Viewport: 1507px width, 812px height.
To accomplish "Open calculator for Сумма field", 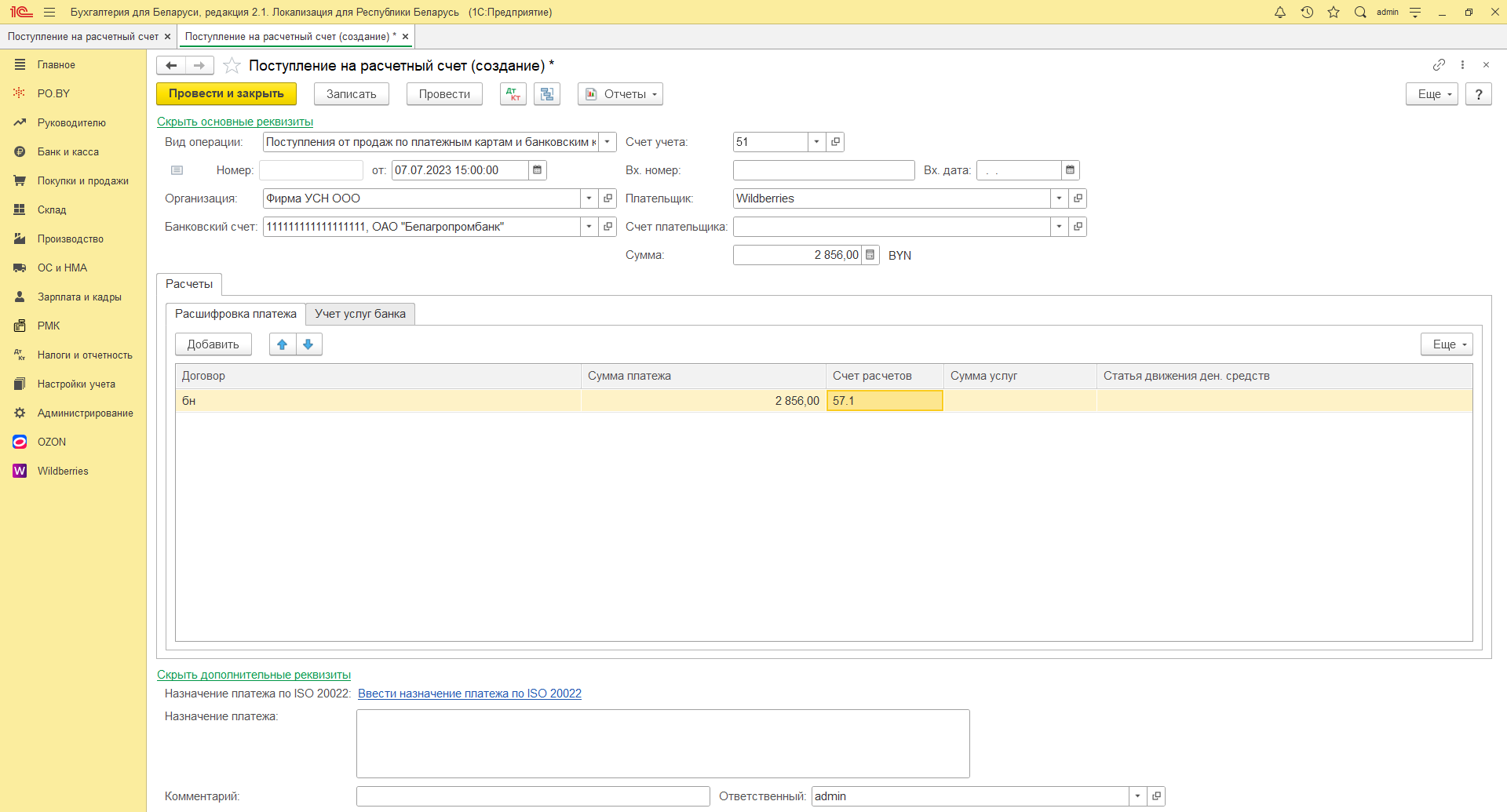I will pyautogui.click(x=870, y=255).
